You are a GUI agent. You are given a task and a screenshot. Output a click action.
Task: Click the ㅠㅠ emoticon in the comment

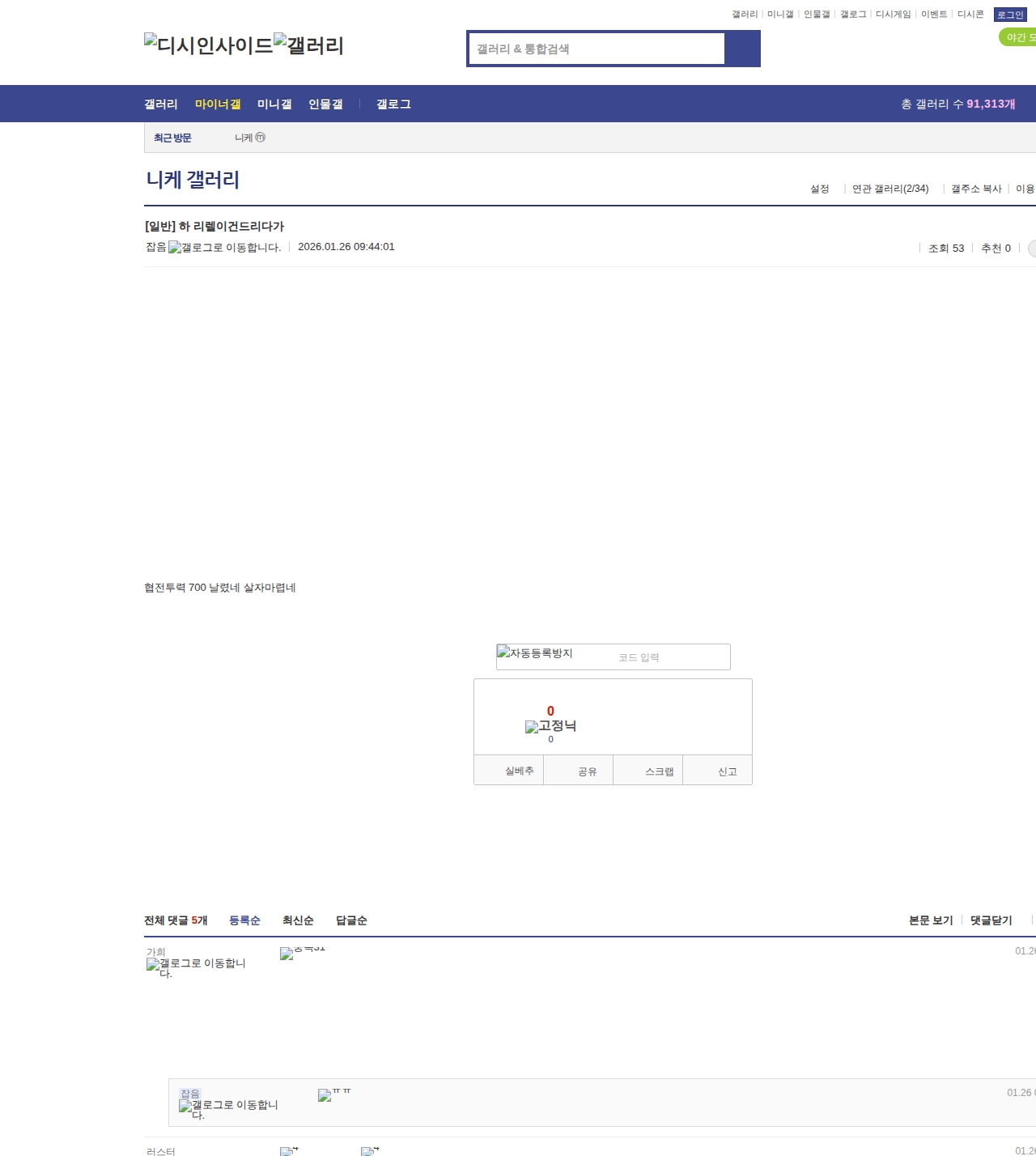tap(326, 1095)
